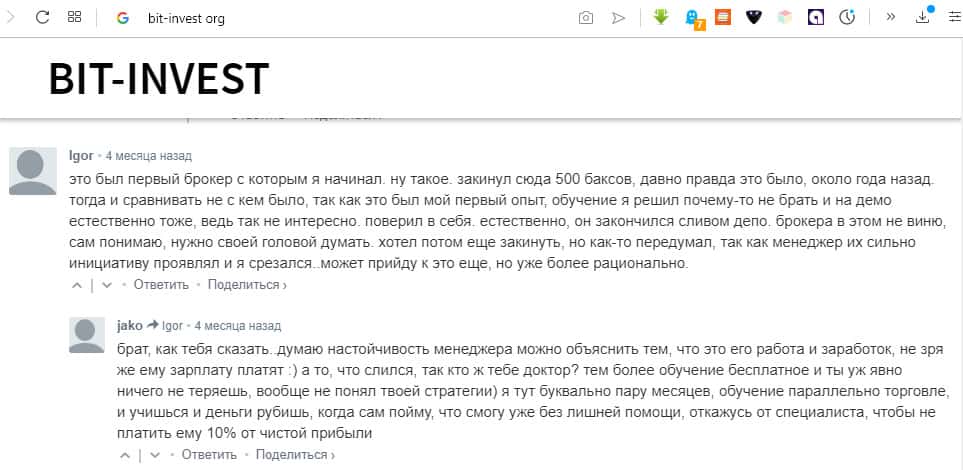Click the Igor reply-to link beside jako
The height and width of the screenshot is (470, 963).
173,326
